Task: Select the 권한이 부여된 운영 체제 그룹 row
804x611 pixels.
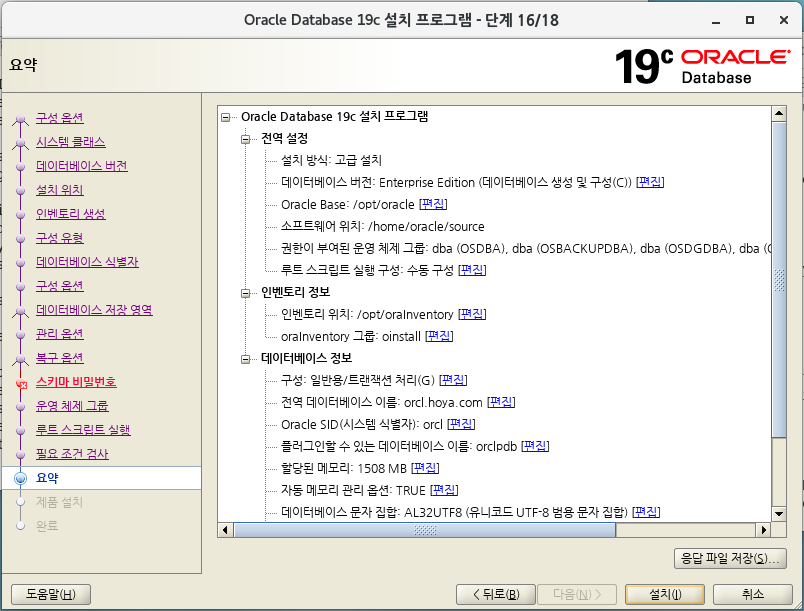Action: [x=526, y=248]
